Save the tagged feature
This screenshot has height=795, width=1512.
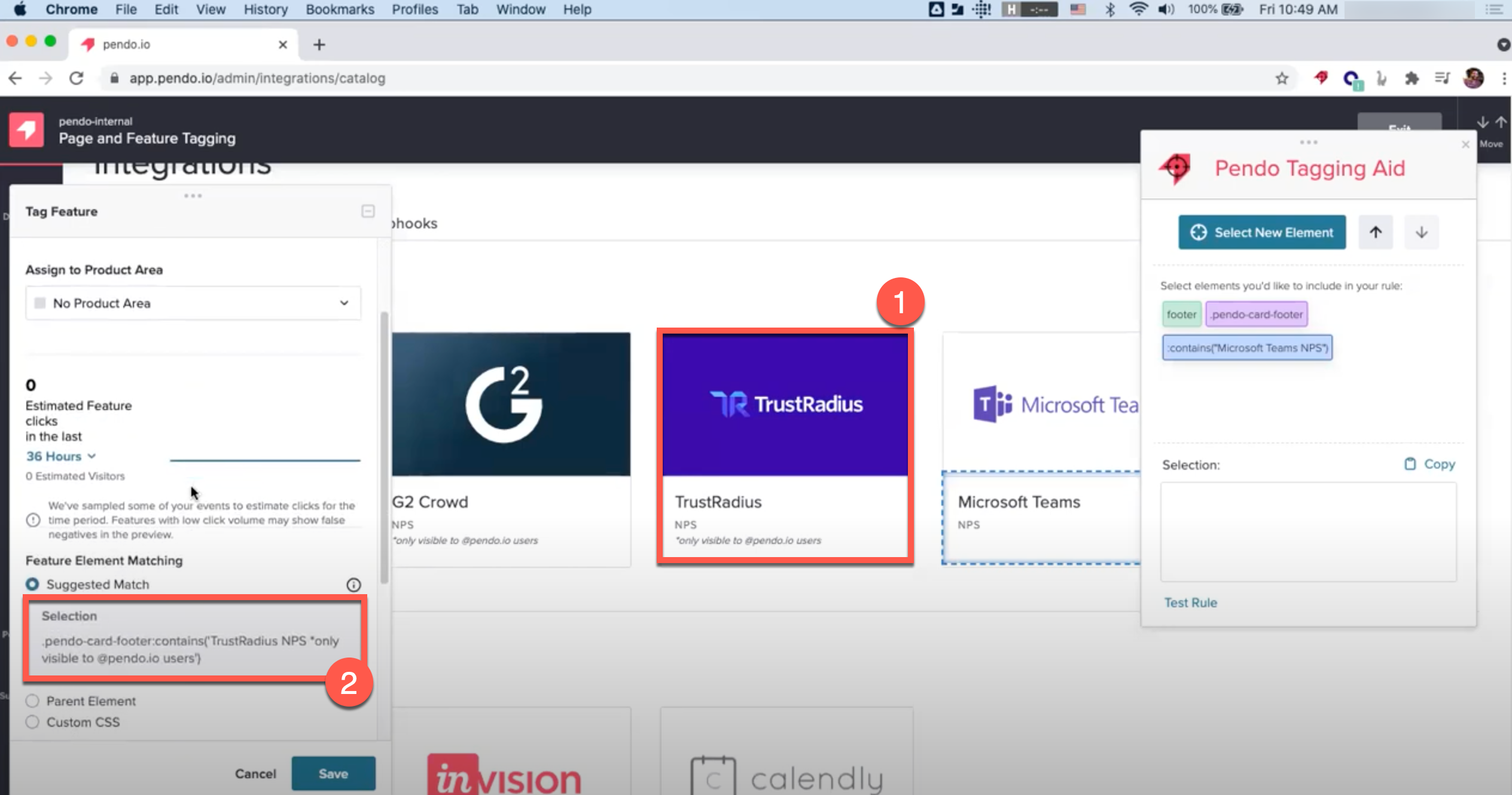pos(333,773)
